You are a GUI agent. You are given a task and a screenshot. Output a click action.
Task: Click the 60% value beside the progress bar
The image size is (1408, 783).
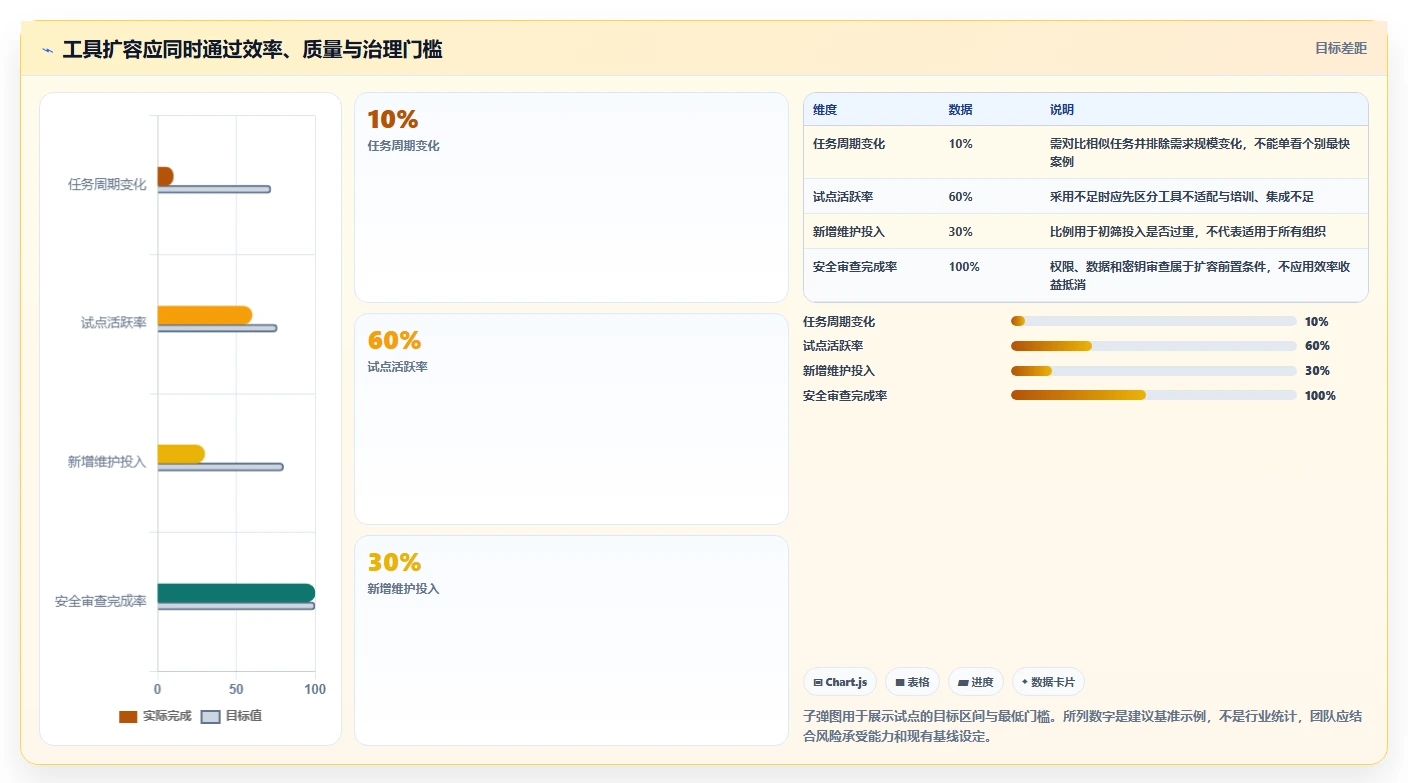[x=1317, y=346]
